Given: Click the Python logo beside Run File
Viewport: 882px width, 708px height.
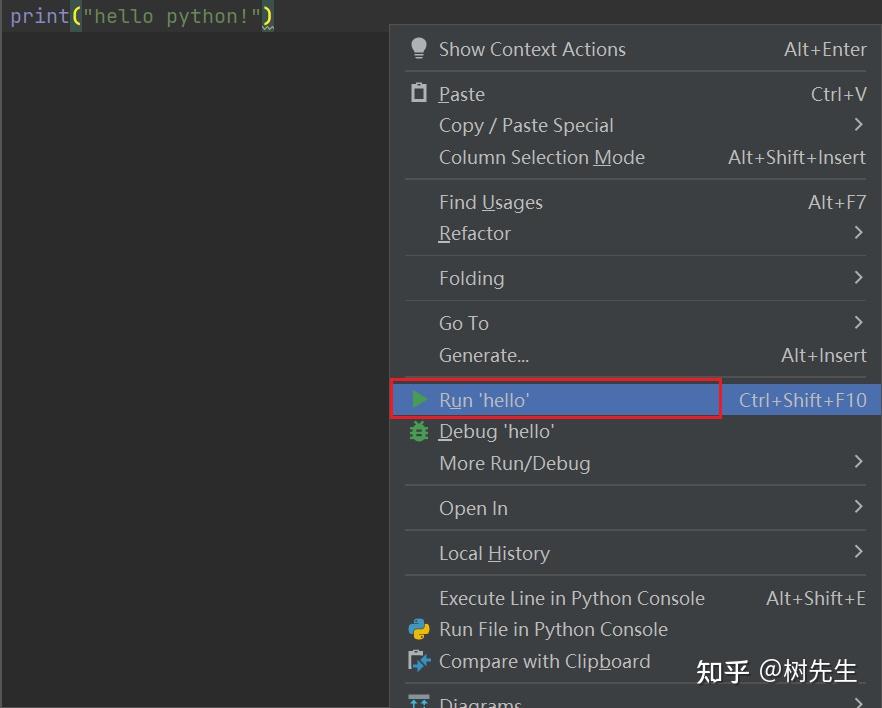Looking at the screenshot, I should click(418, 630).
